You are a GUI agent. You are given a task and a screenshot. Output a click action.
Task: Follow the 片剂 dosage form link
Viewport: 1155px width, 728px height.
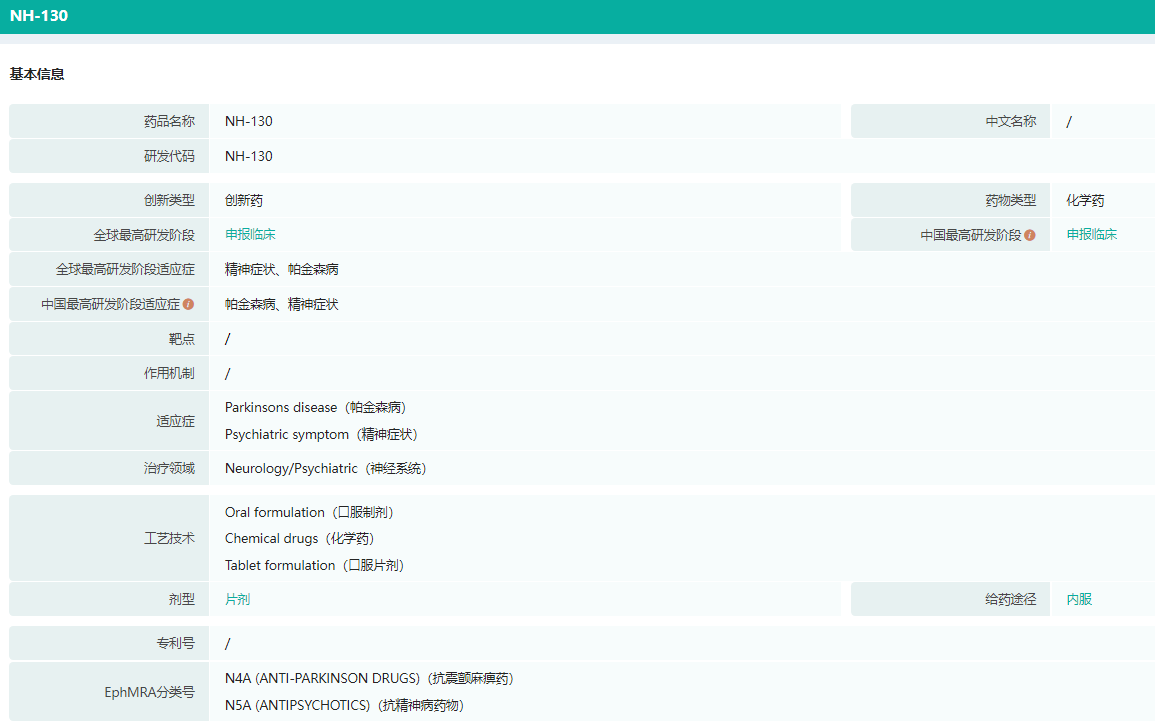point(237,600)
